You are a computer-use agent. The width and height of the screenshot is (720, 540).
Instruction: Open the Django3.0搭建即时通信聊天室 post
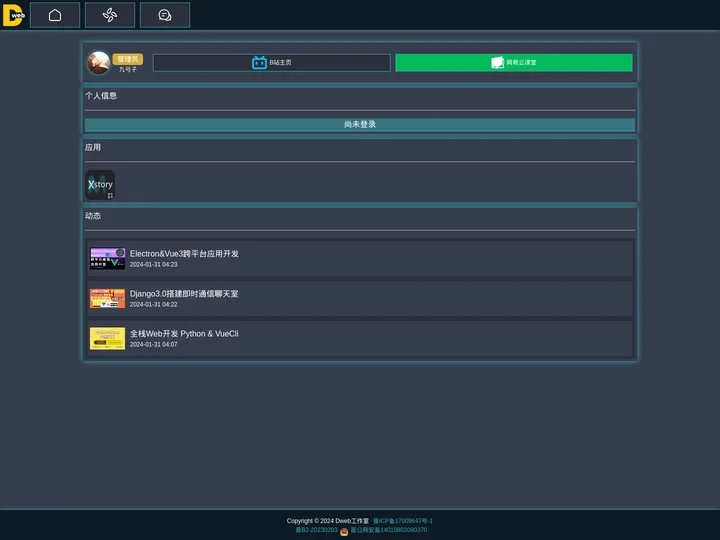360,298
